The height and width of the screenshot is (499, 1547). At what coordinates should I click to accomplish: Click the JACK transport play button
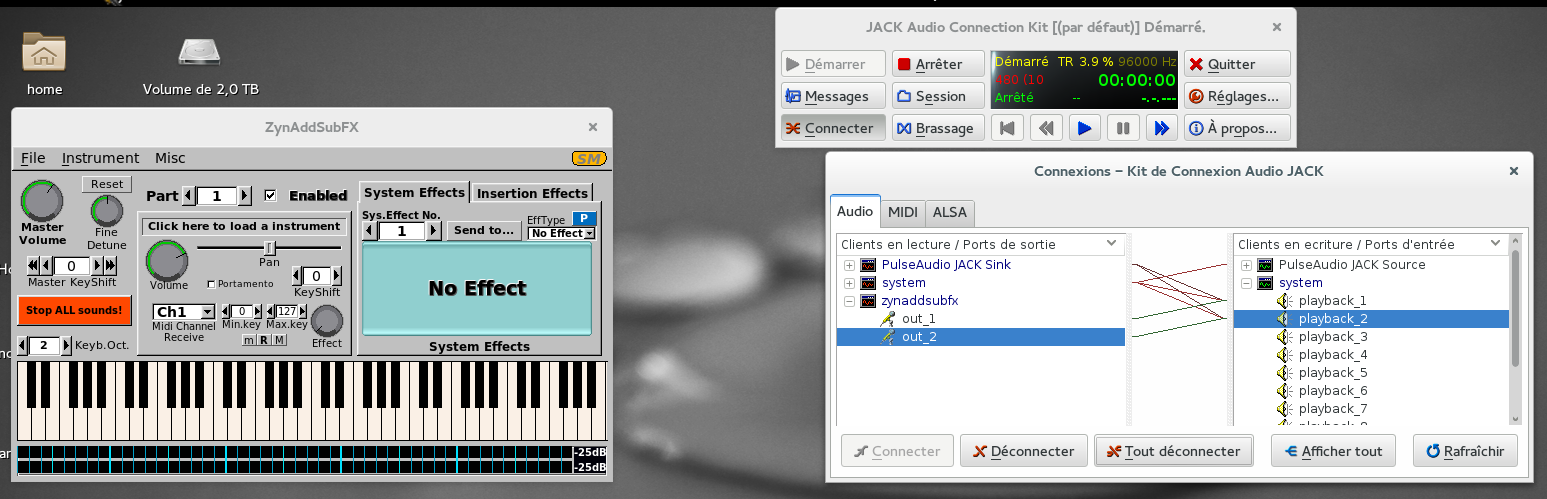click(1085, 128)
